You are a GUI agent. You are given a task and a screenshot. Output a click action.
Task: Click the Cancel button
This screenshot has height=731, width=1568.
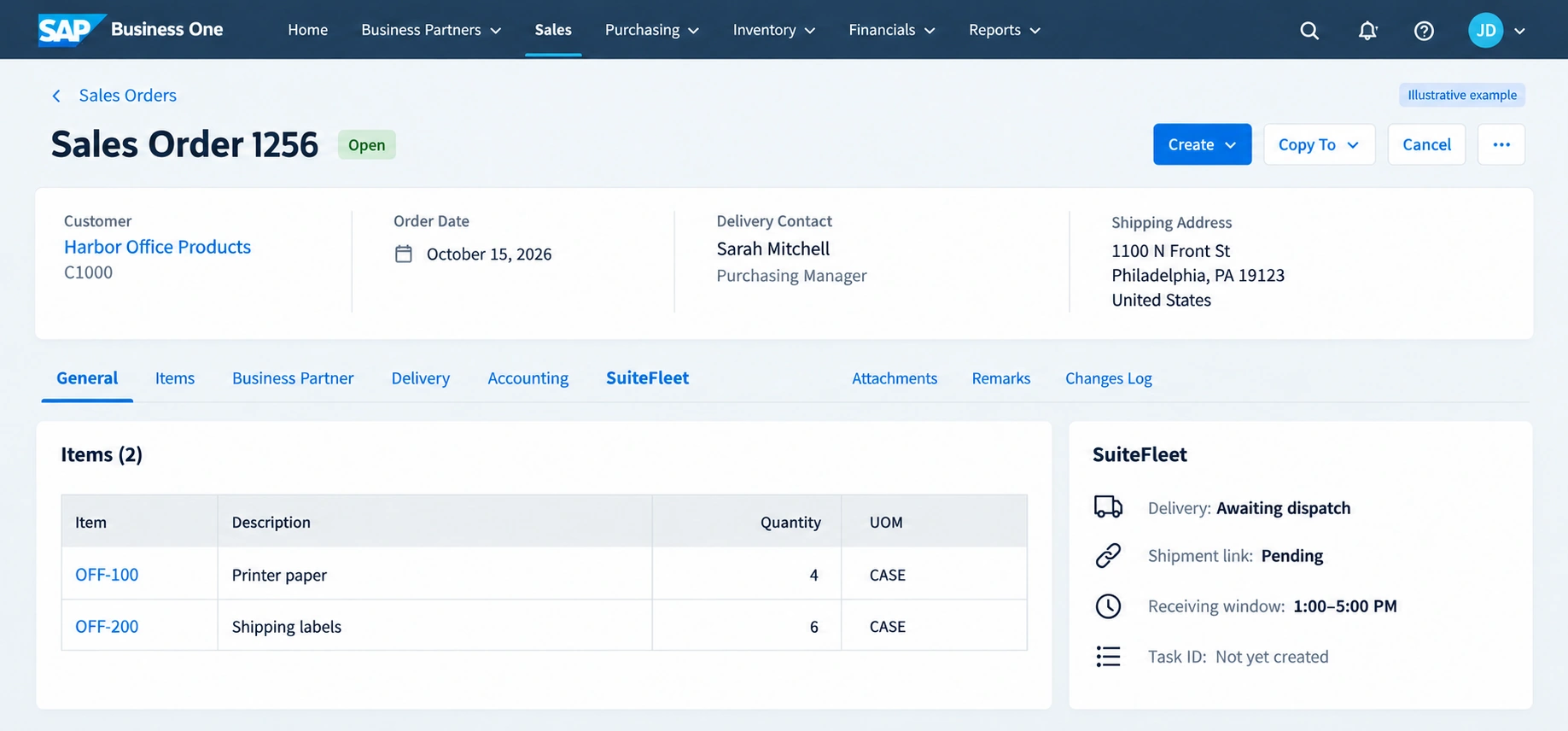tap(1426, 144)
